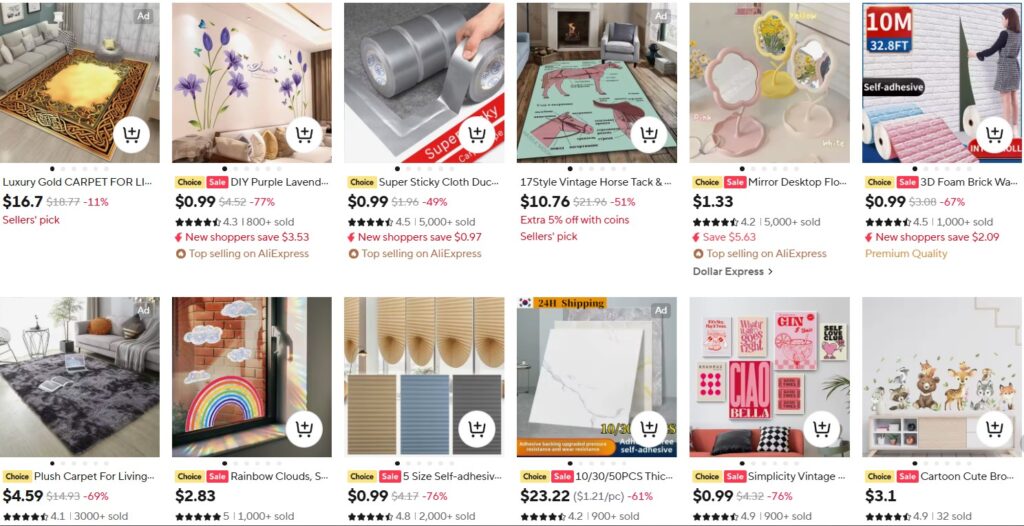Add Simplicity Vintage posters to cart
This screenshot has height=526, width=1024.
click(822, 429)
